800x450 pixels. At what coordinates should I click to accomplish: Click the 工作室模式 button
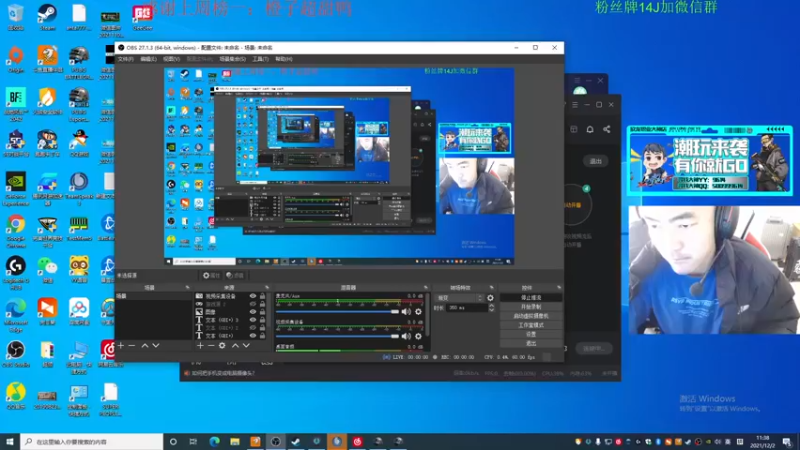click(x=531, y=325)
